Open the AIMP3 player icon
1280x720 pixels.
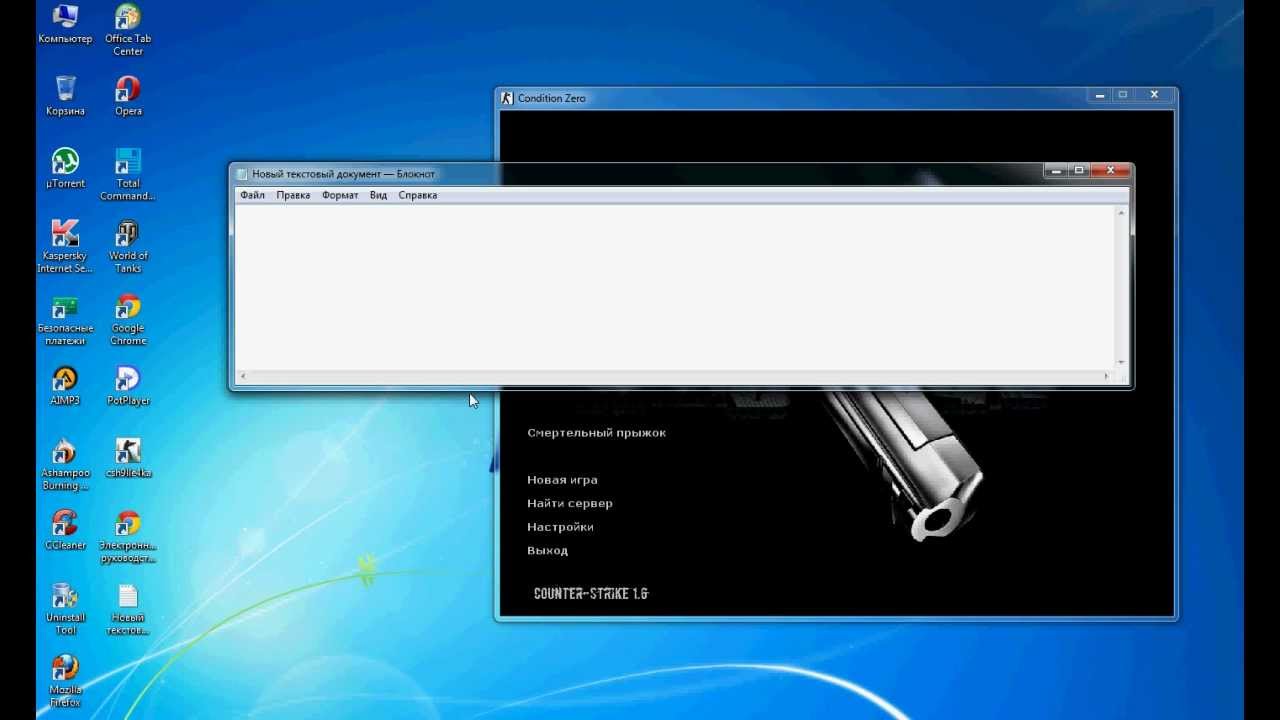(x=65, y=385)
